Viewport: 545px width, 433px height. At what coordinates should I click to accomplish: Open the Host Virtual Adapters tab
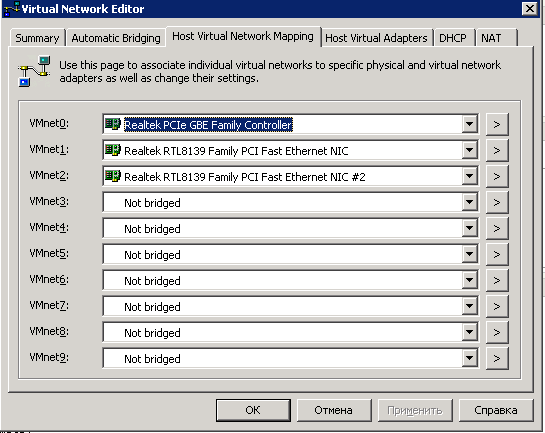376,38
